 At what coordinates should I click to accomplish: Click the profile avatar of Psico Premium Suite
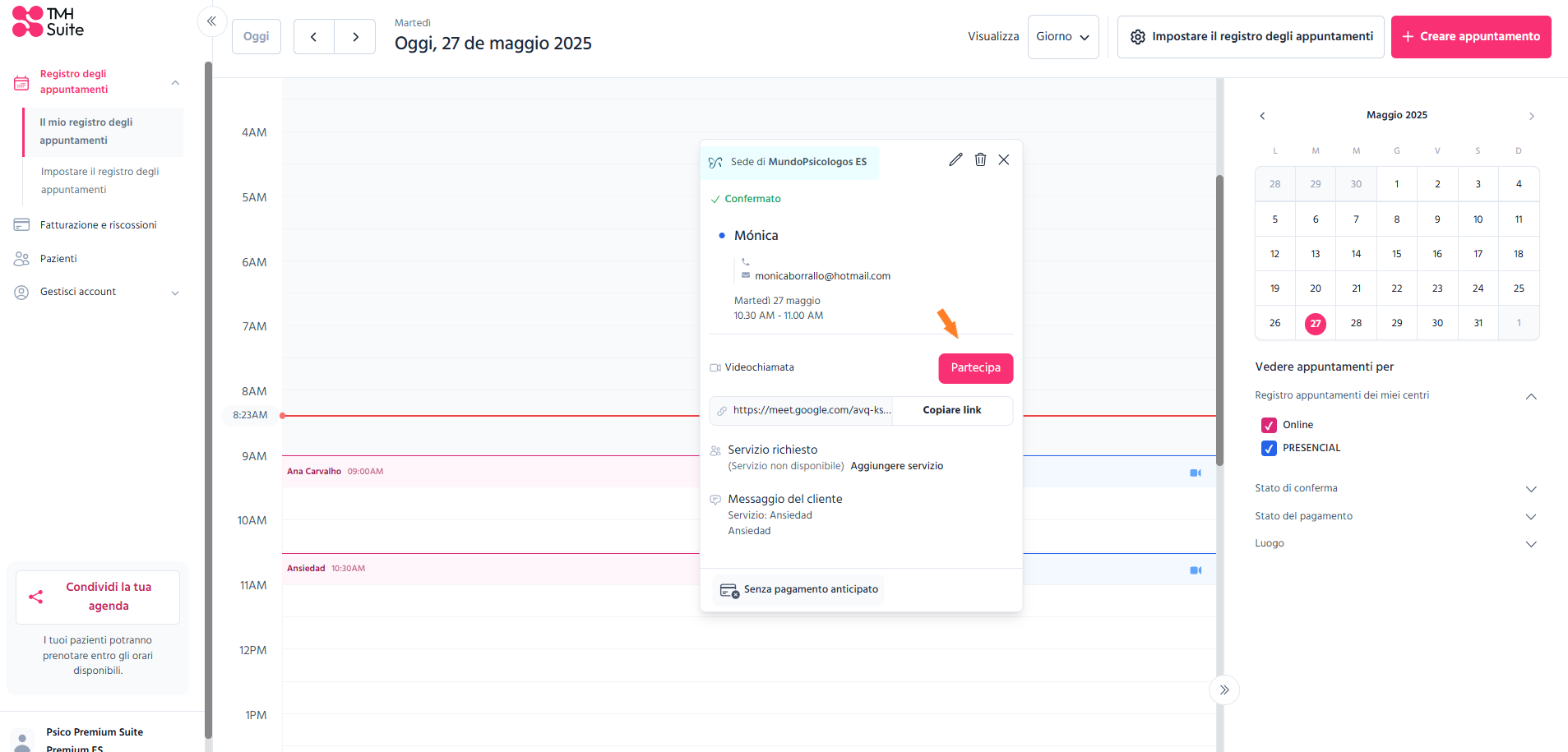tap(23, 740)
